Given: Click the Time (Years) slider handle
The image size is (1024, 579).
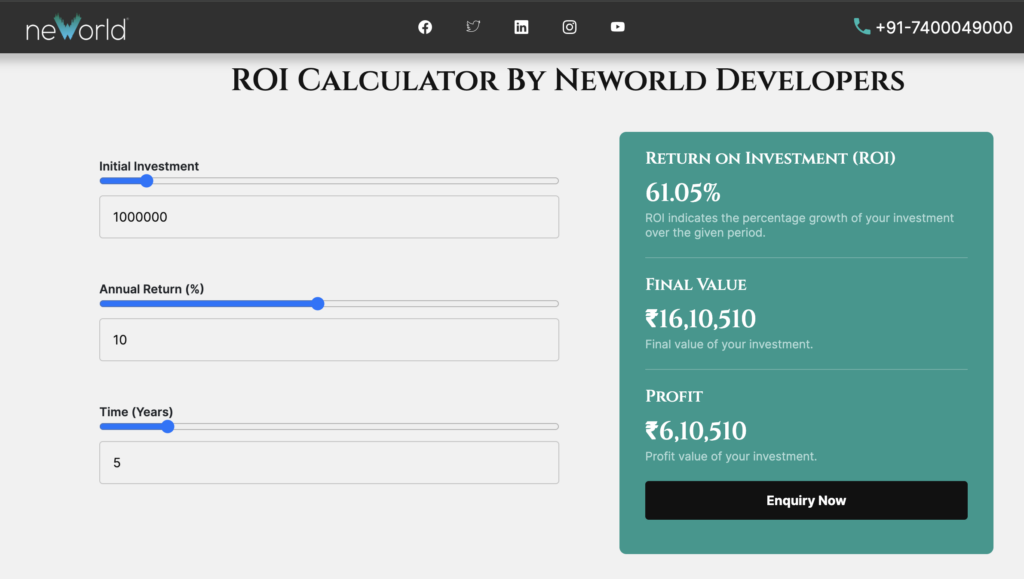Looking at the screenshot, I should coord(168,426).
